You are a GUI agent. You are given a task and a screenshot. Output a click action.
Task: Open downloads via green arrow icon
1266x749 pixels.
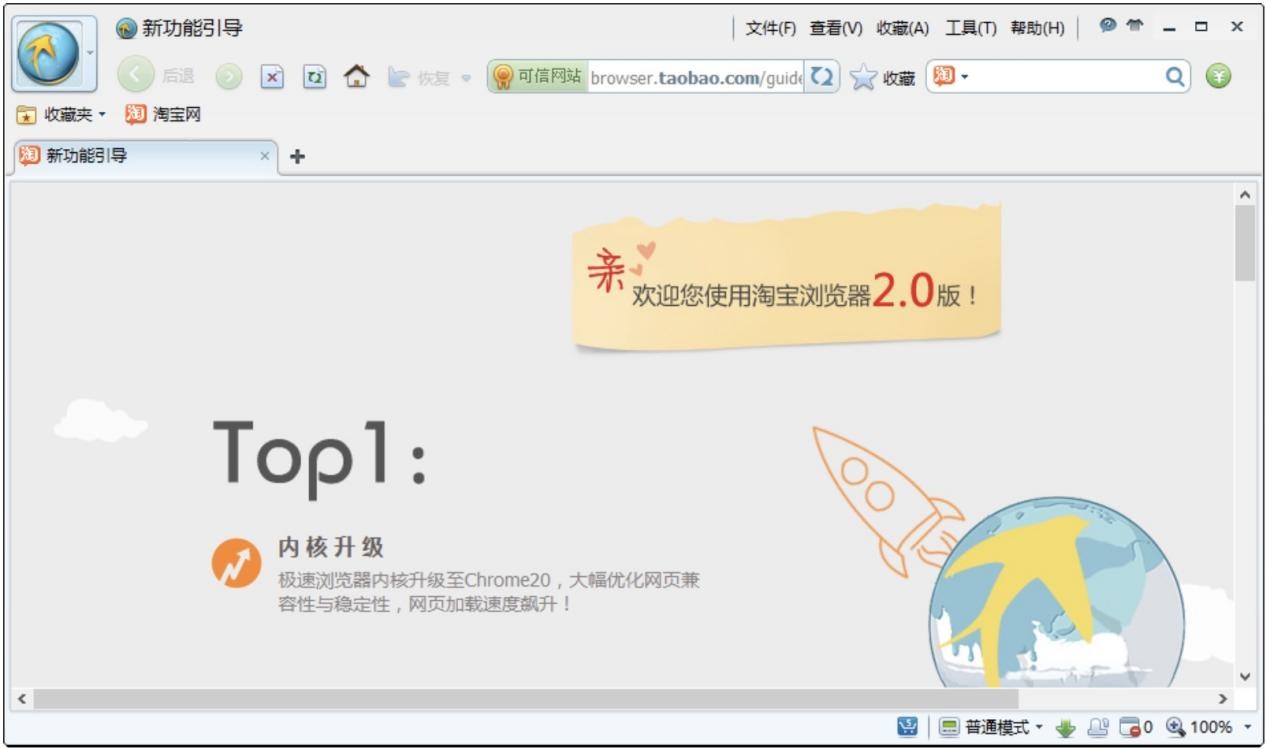[1066, 728]
